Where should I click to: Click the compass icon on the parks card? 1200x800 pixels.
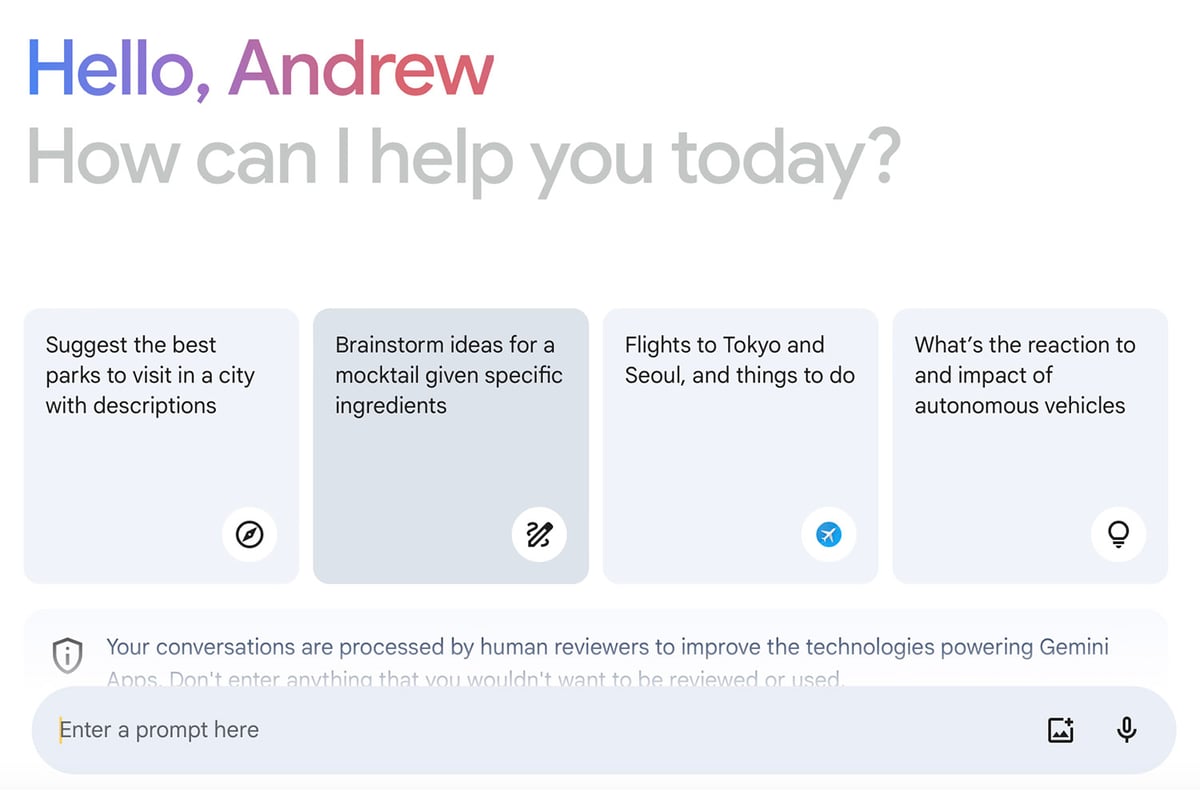[249, 535]
